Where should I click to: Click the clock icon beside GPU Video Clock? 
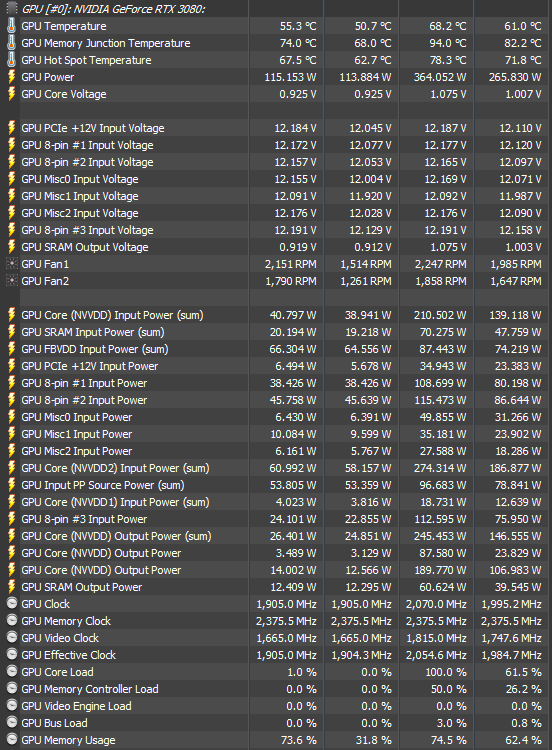pyautogui.click(x=11, y=638)
